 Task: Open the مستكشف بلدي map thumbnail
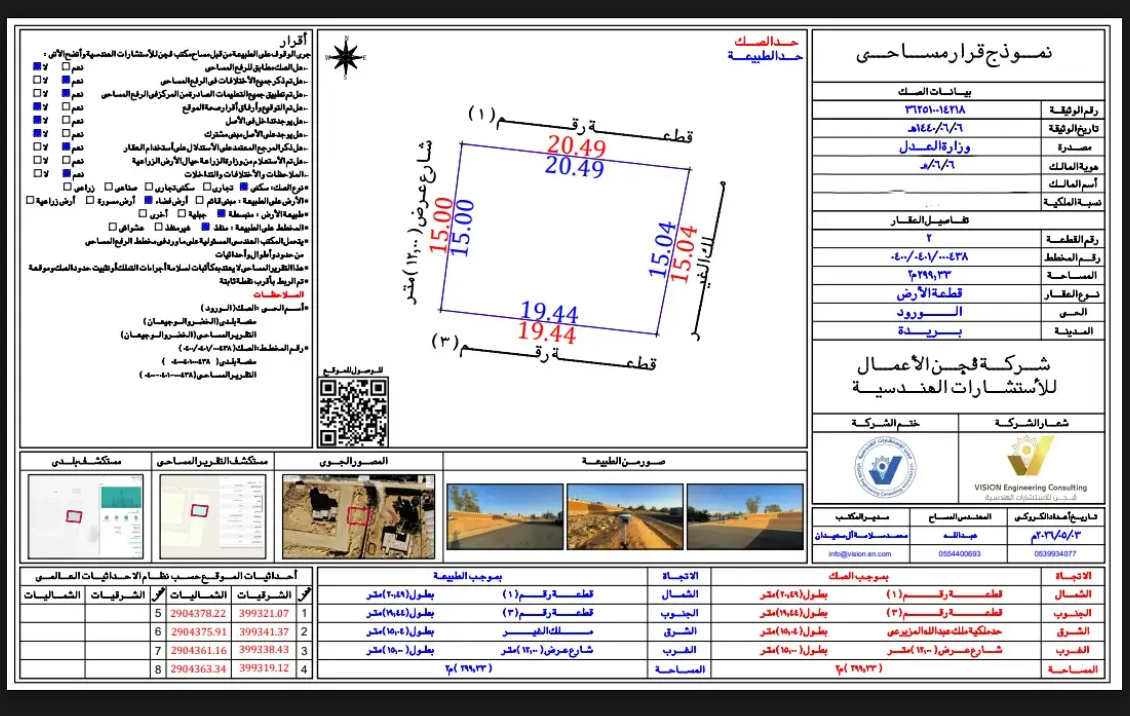[86, 516]
